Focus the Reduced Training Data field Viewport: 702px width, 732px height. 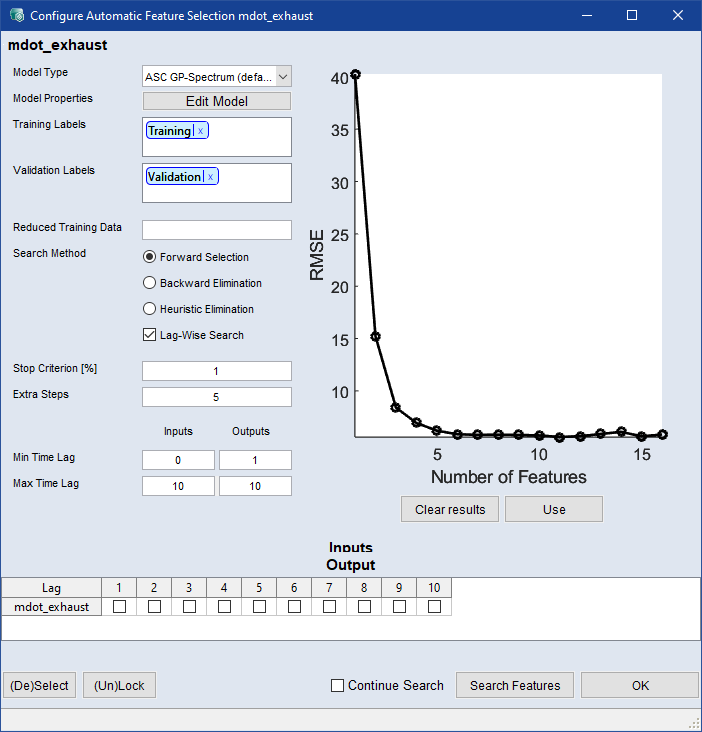tap(216, 230)
